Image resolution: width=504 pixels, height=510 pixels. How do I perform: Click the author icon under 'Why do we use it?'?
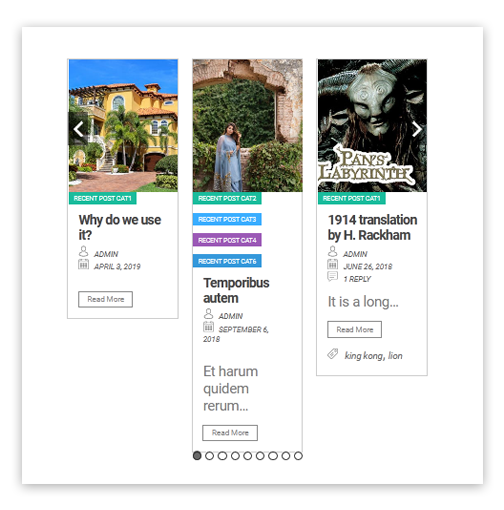pyautogui.click(x=83, y=251)
